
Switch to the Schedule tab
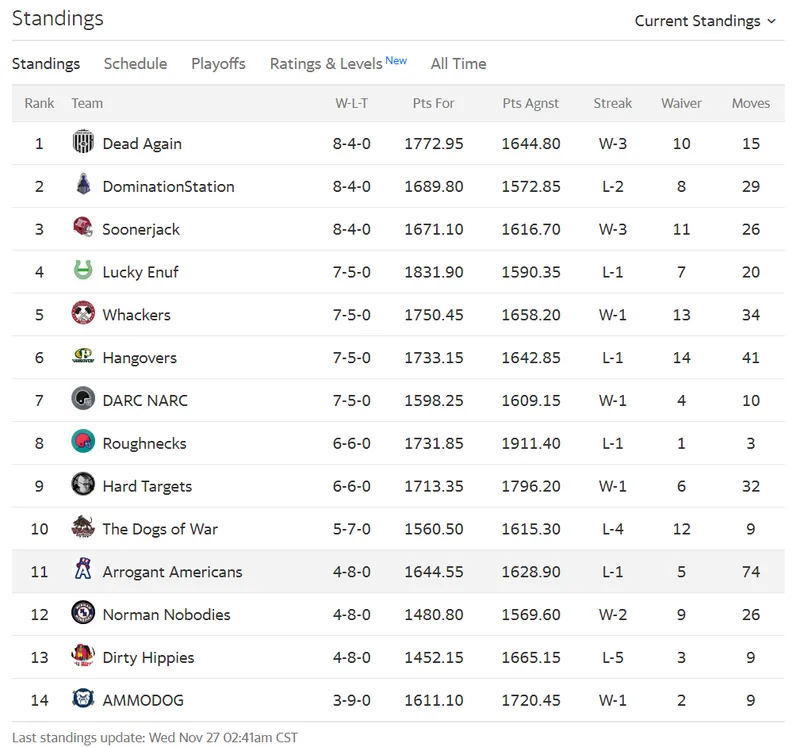135,64
